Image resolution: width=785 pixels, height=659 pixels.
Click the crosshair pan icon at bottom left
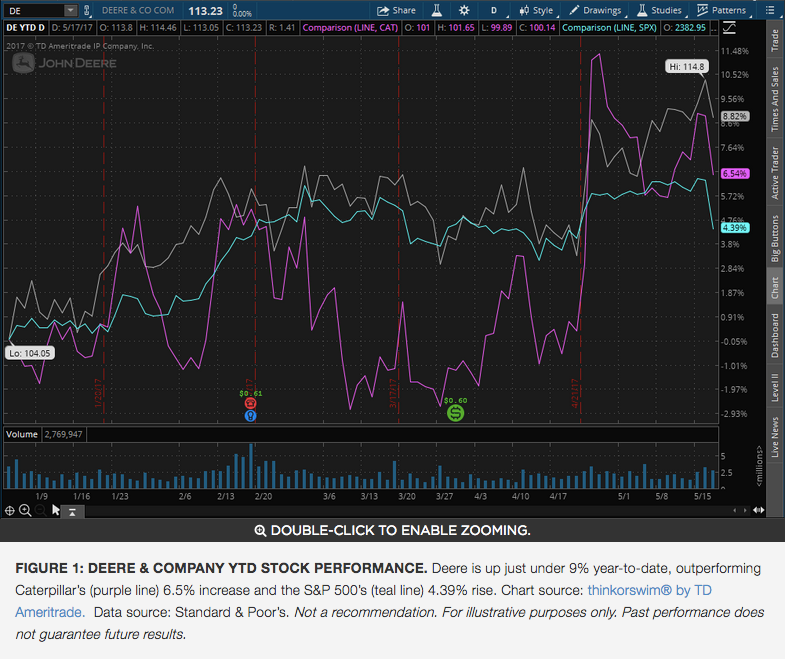tap(10, 511)
